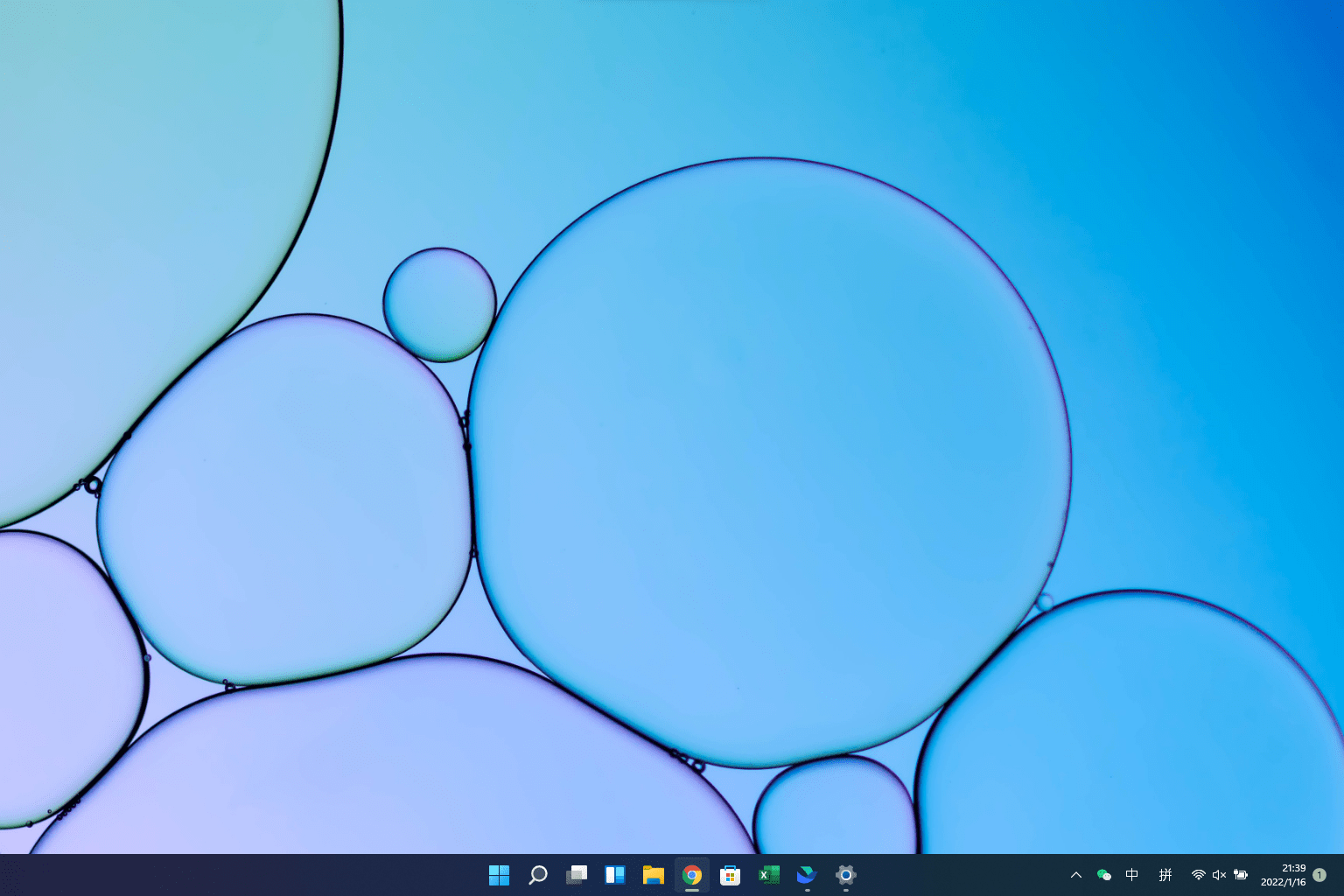Image resolution: width=1344 pixels, height=896 pixels.
Task: Expand the hidden system tray icons
Action: click(x=1075, y=875)
